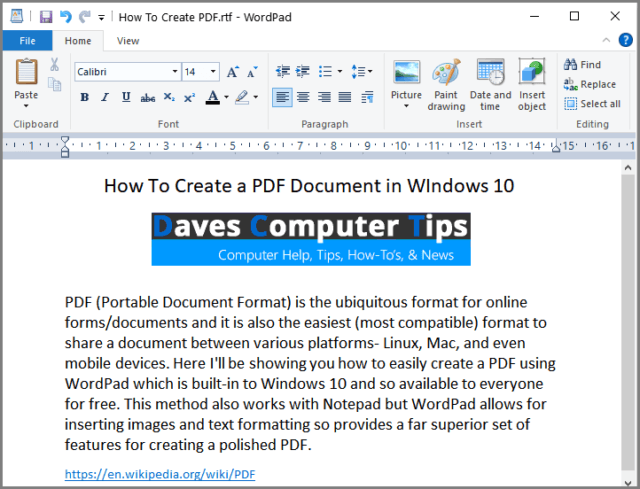Insert a Picture
The width and height of the screenshot is (640, 489).
[x=407, y=78]
